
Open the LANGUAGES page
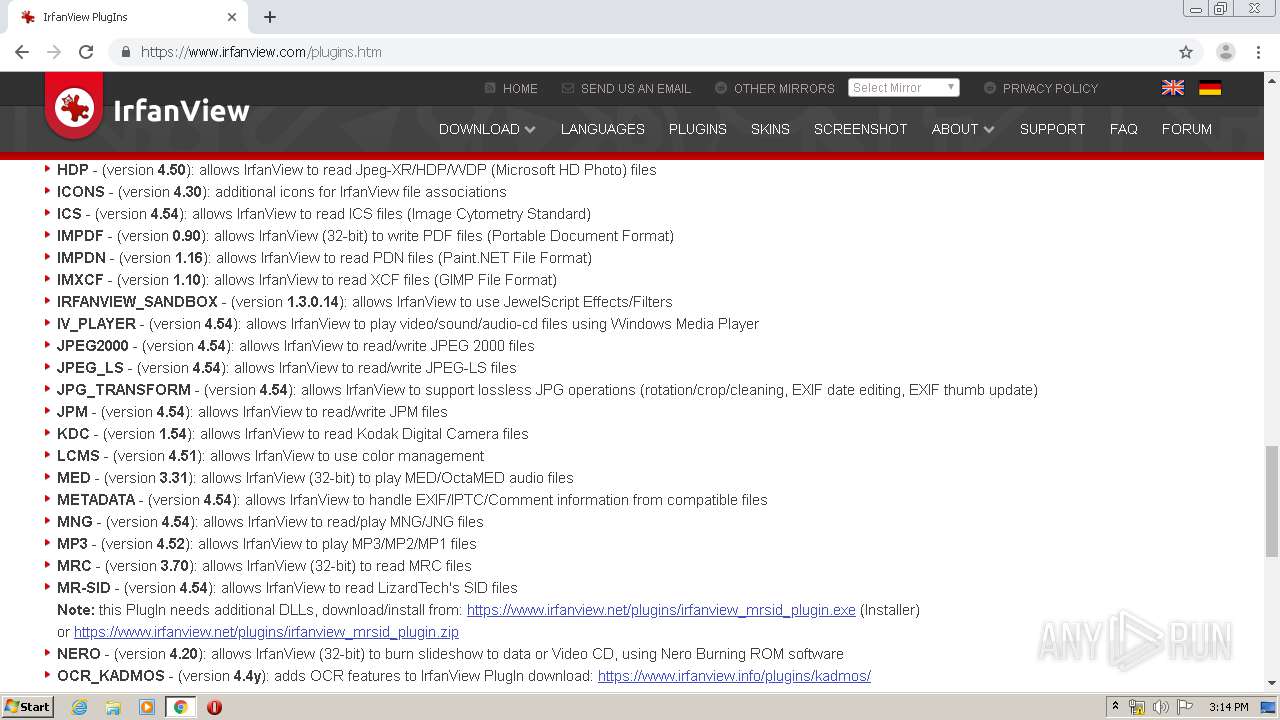(602, 129)
